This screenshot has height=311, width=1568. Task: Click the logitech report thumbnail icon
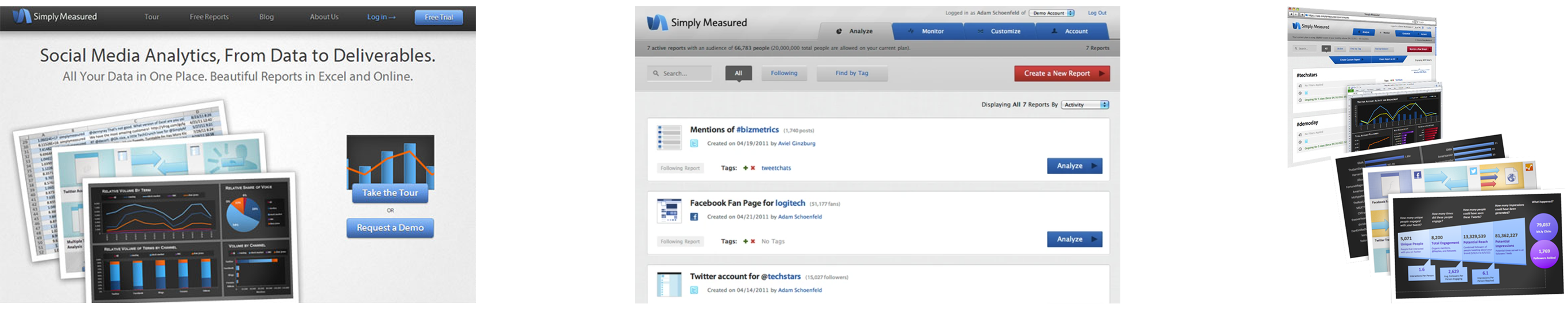pyautogui.click(x=669, y=211)
